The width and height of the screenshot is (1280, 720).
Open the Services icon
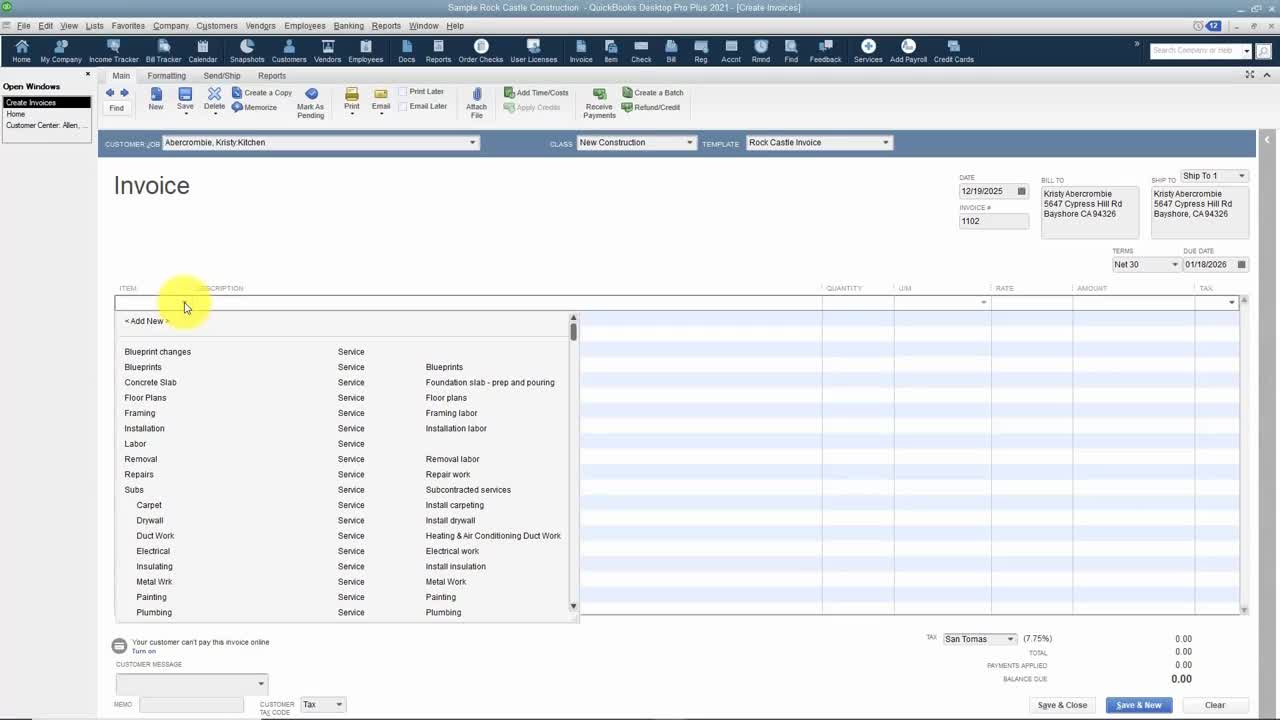coord(868,51)
